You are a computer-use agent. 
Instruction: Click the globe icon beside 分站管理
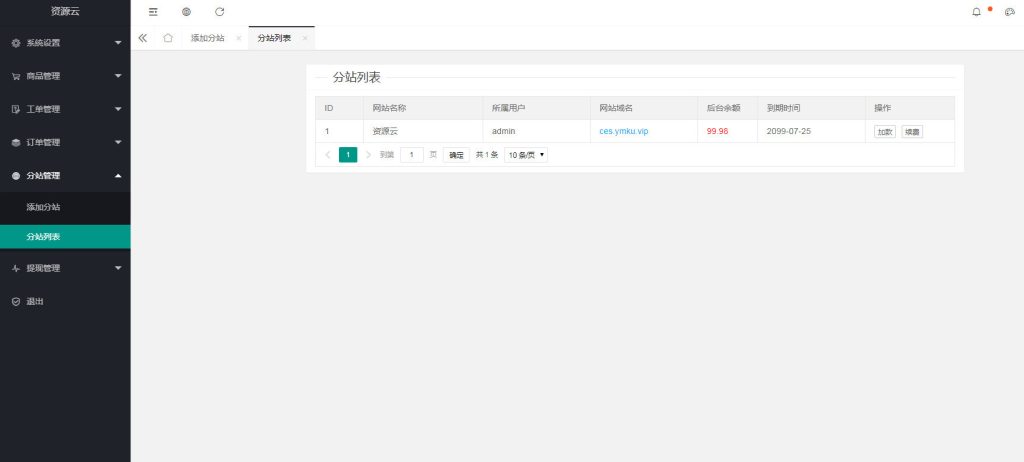pyautogui.click(x=16, y=176)
